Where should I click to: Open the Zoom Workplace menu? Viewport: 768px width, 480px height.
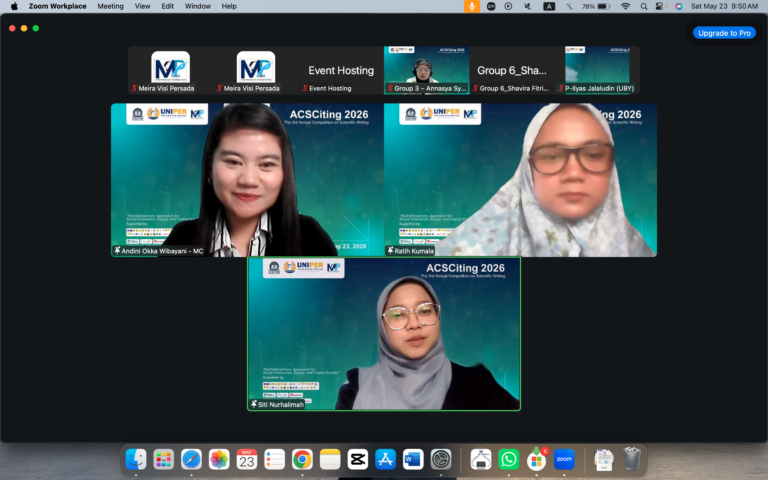pyautogui.click(x=57, y=6)
